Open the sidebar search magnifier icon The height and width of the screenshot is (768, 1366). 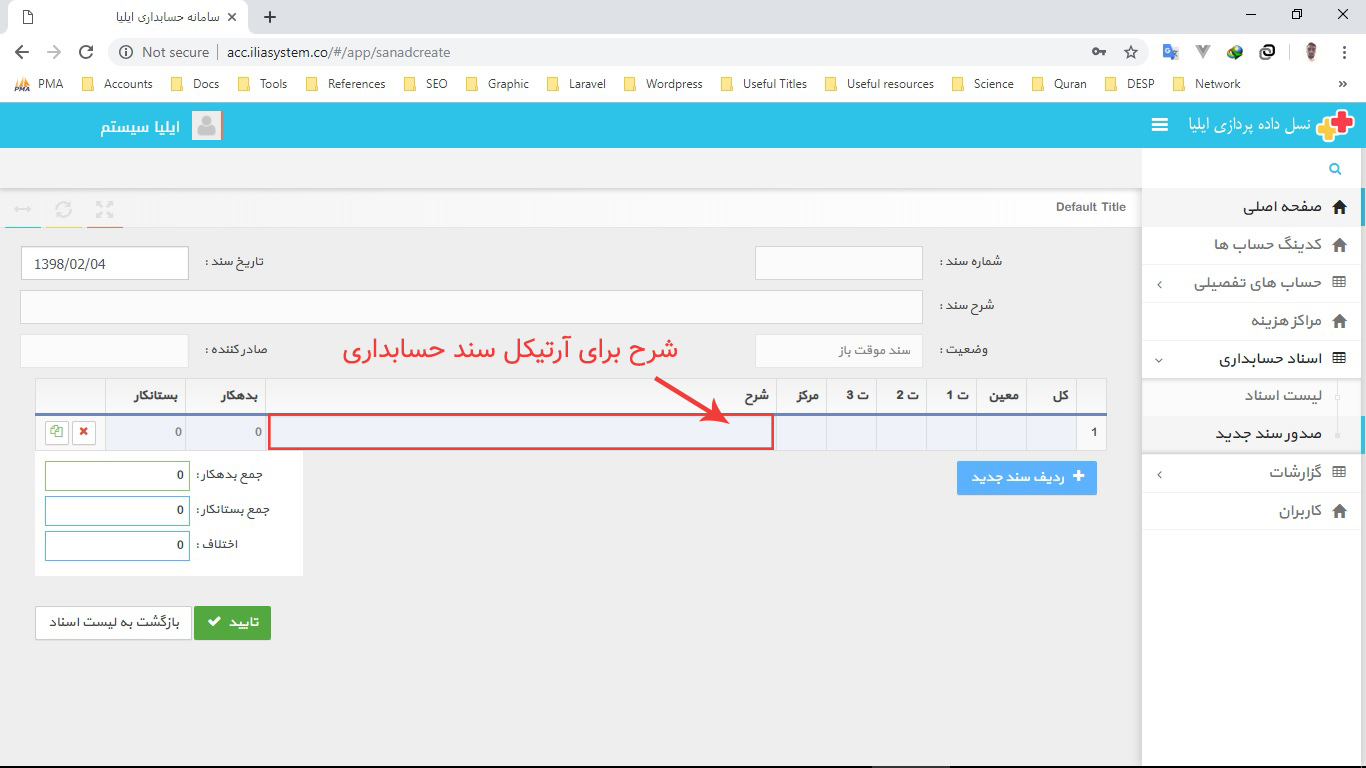coord(1335,168)
